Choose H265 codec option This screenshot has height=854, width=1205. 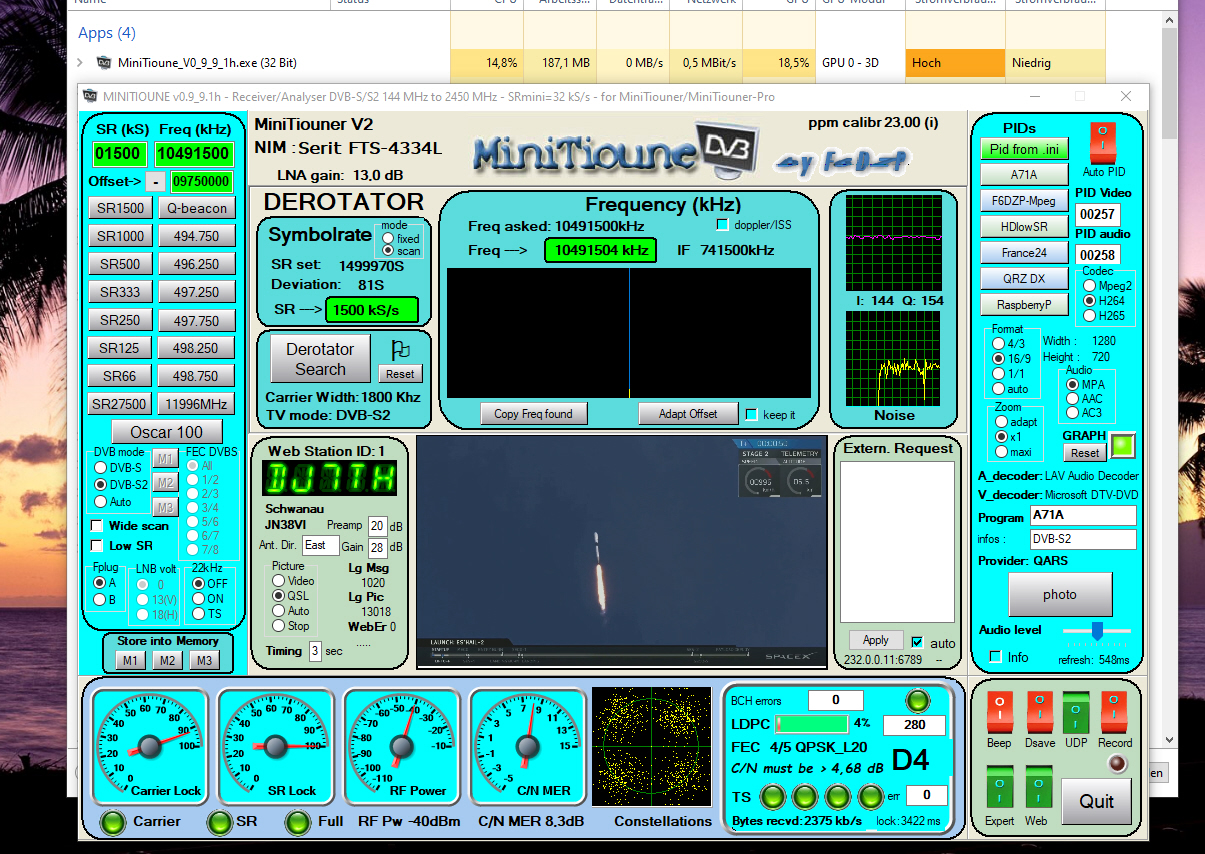coord(1089,316)
